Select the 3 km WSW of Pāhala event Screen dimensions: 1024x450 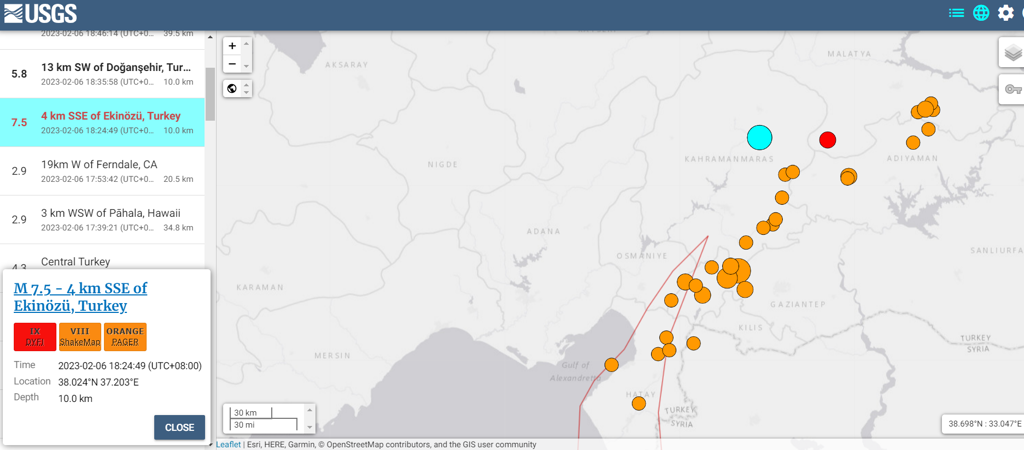pyautogui.click(x=103, y=219)
